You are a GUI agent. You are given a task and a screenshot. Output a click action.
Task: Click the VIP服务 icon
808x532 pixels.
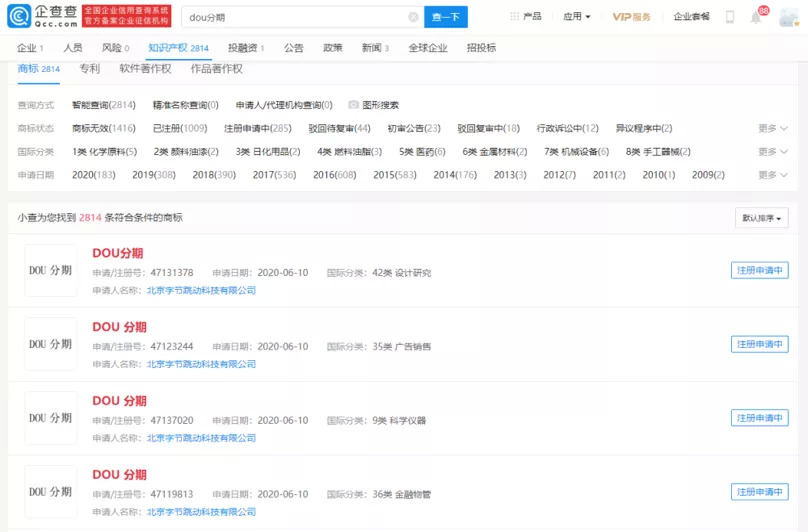[631, 17]
